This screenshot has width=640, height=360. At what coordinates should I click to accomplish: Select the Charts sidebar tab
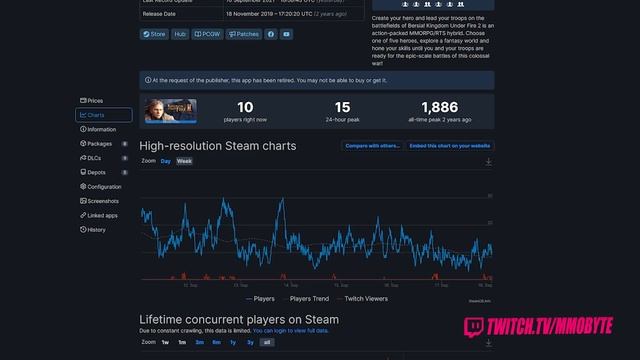pos(104,115)
